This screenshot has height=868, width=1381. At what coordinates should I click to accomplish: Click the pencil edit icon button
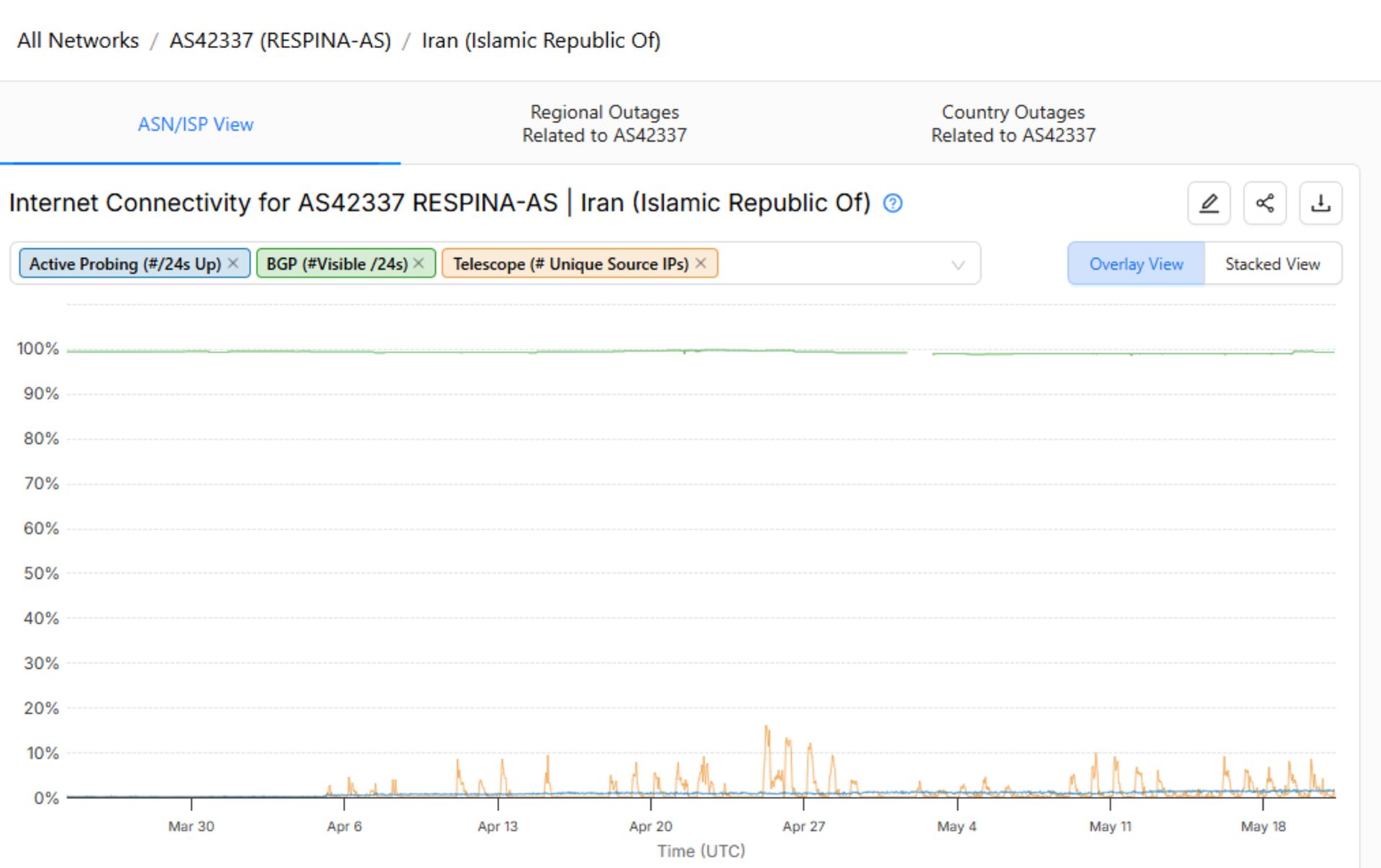[1208, 204]
